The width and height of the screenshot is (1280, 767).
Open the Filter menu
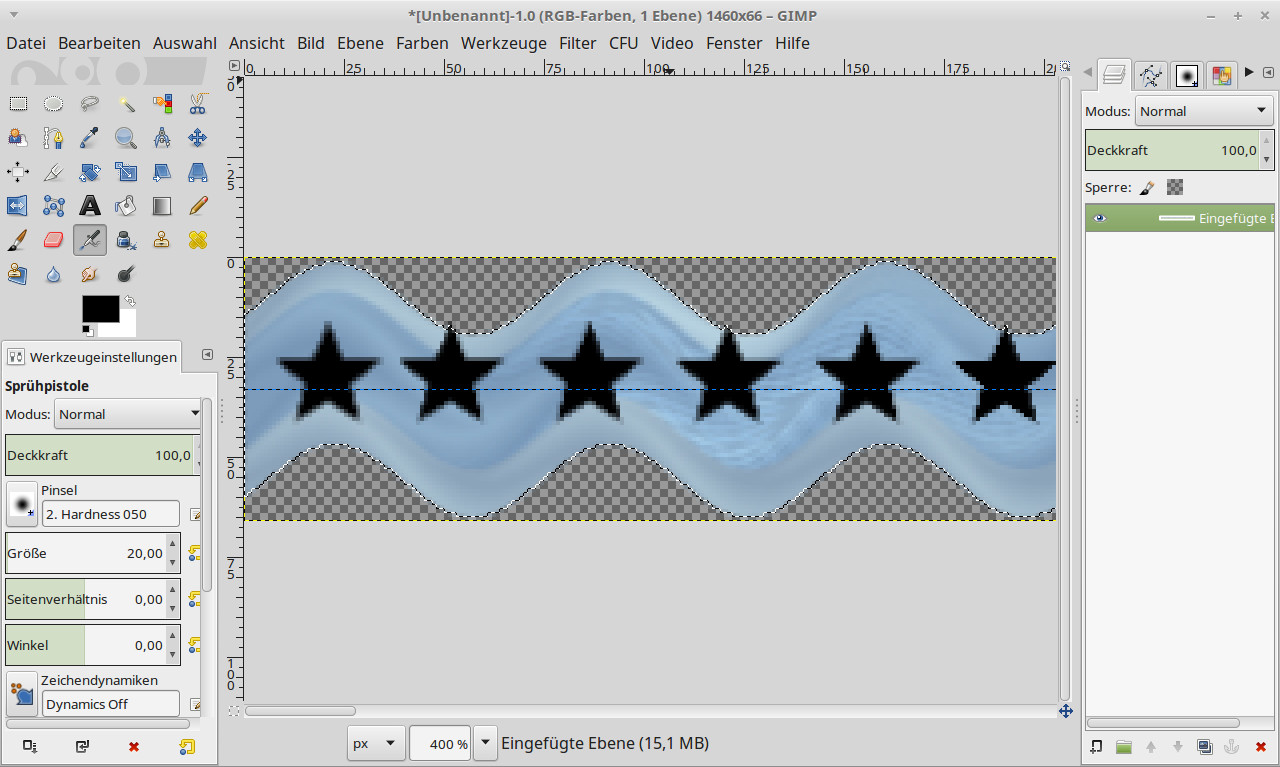pos(578,43)
